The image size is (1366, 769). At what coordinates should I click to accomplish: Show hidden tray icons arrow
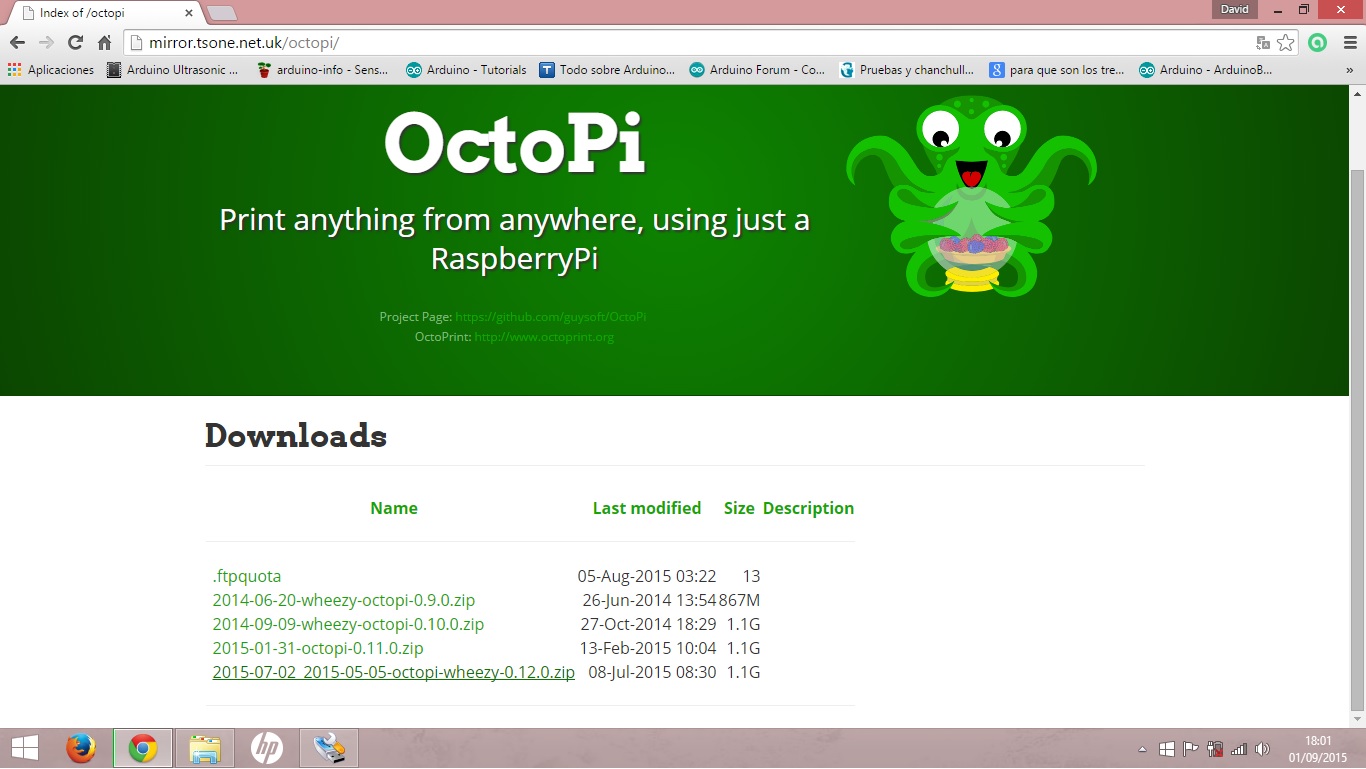click(1143, 749)
